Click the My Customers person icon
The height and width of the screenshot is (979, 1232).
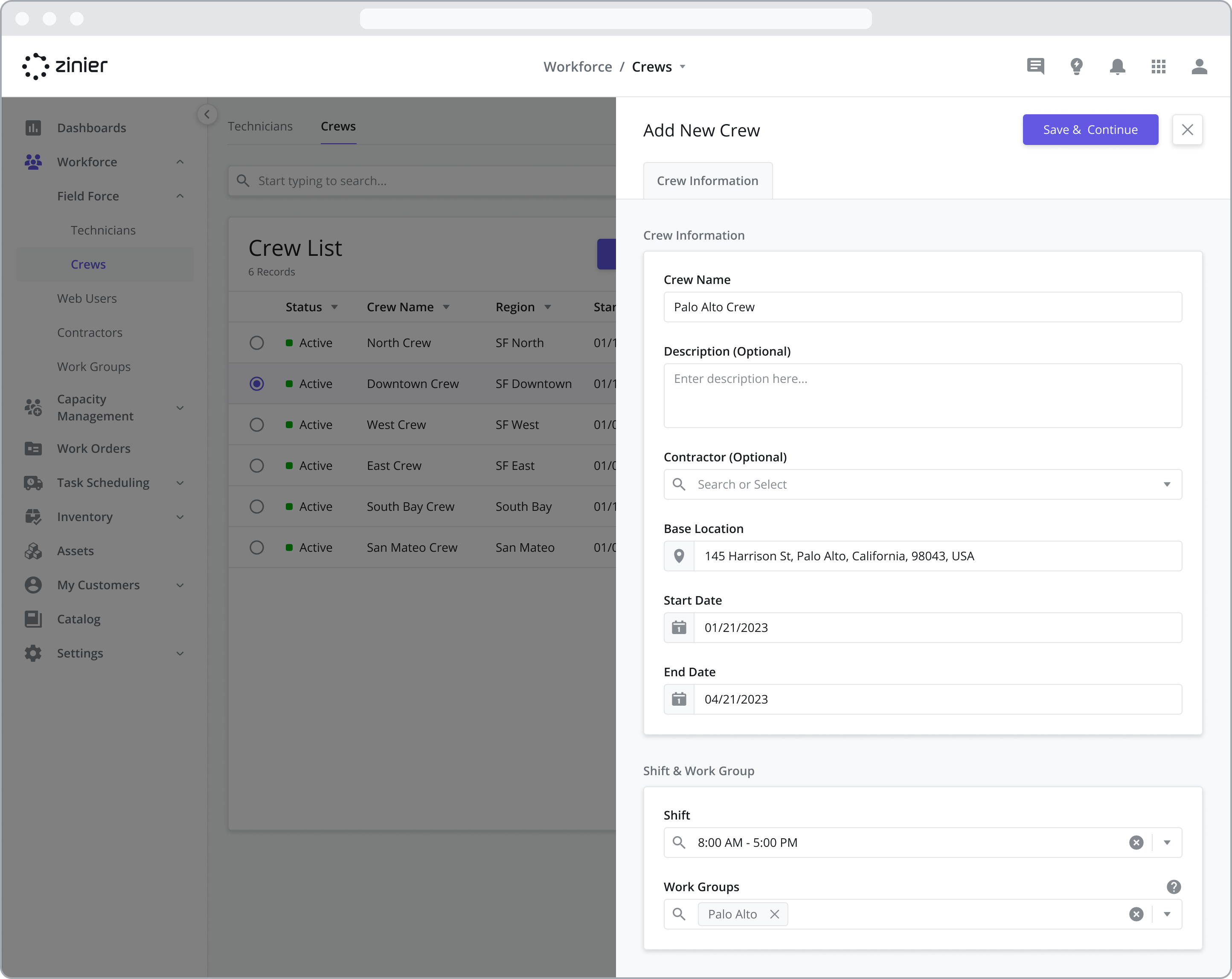coord(33,585)
